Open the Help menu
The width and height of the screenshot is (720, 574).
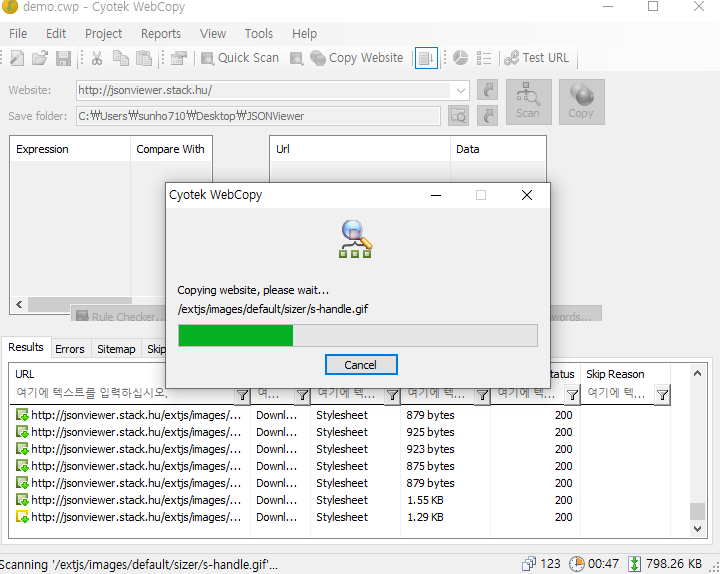click(304, 34)
